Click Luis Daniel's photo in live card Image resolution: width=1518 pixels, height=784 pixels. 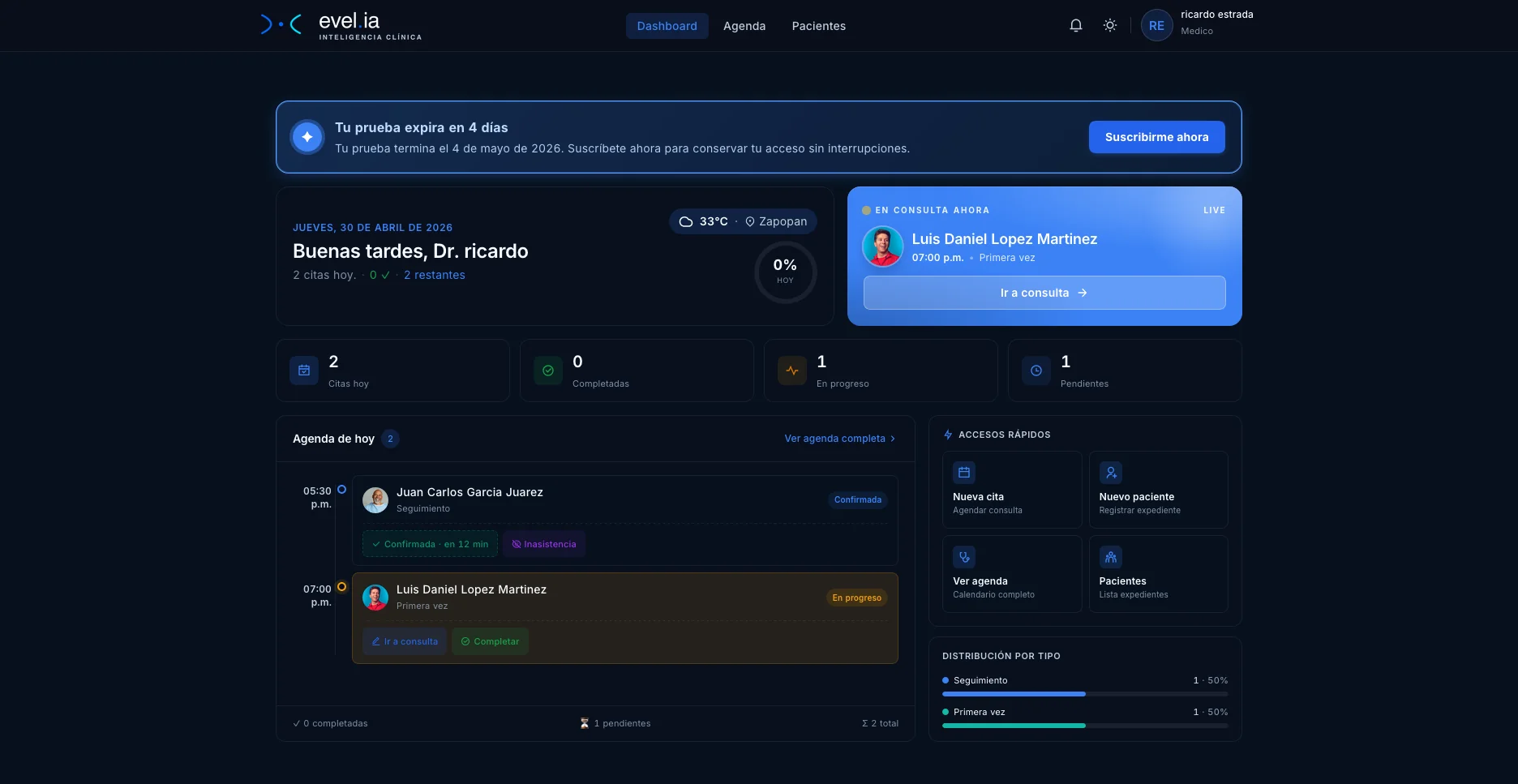(882, 246)
